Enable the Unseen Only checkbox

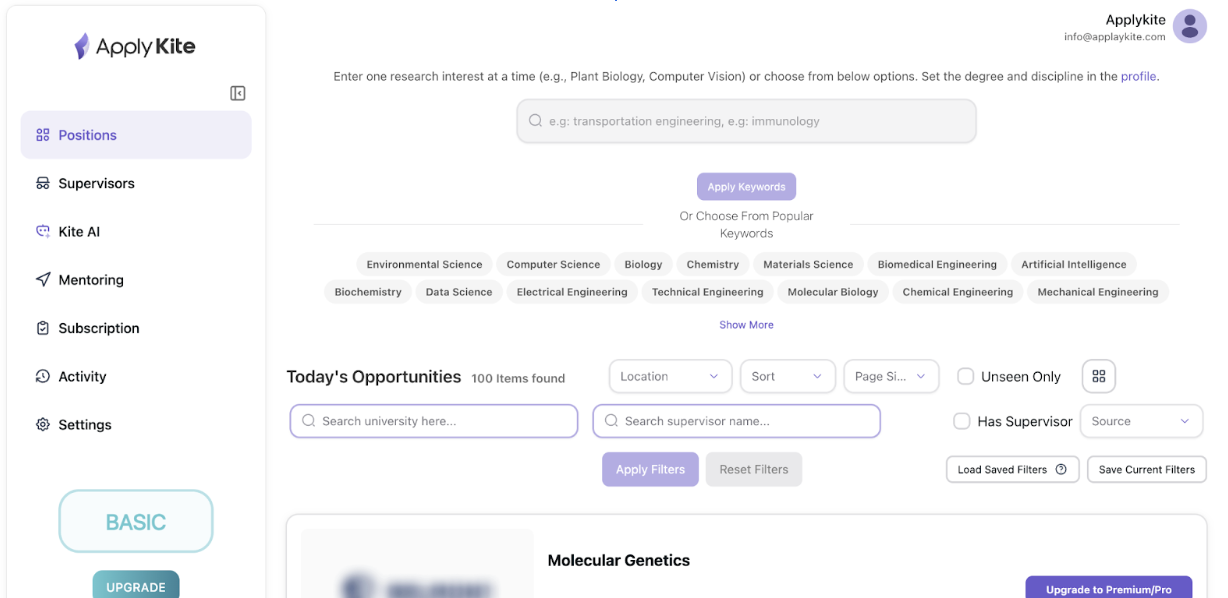tap(966, 376)
